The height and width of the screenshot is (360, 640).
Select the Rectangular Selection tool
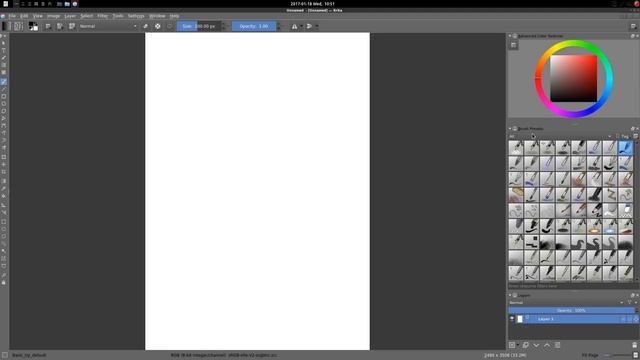click(x=4, y=222)
